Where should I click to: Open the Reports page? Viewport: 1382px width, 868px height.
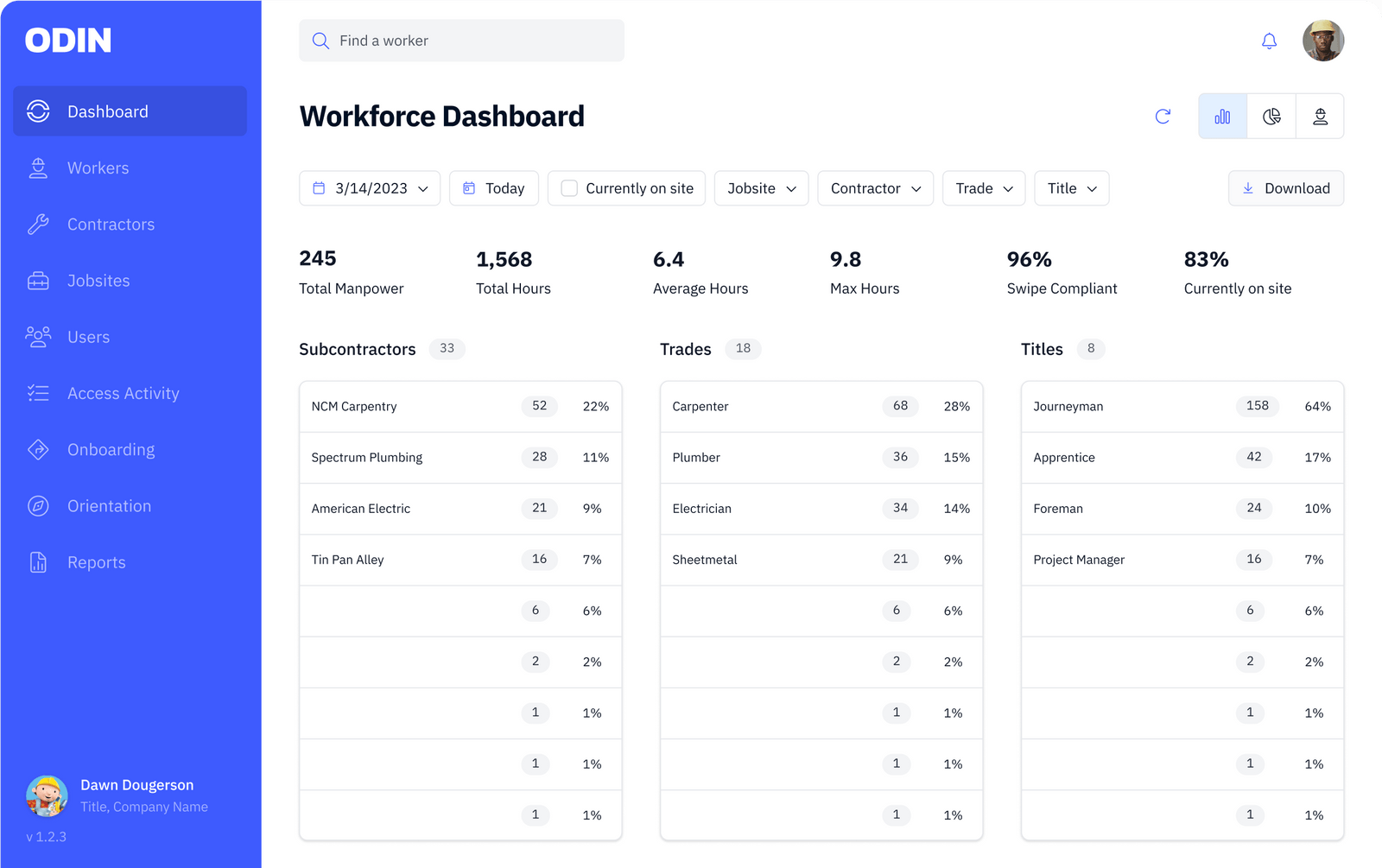(x=96, y=561)
